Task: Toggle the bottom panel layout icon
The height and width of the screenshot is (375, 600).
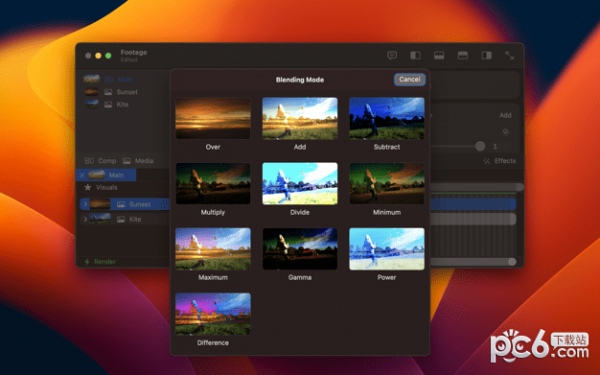Action: 439,55
